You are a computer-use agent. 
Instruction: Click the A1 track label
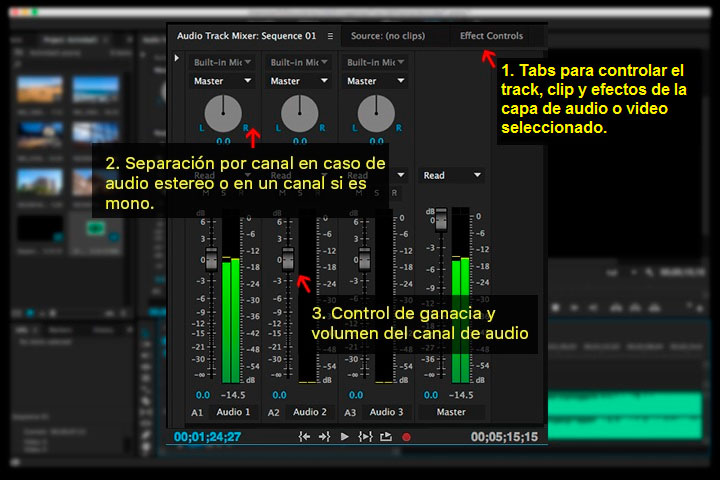click(197, 412)
